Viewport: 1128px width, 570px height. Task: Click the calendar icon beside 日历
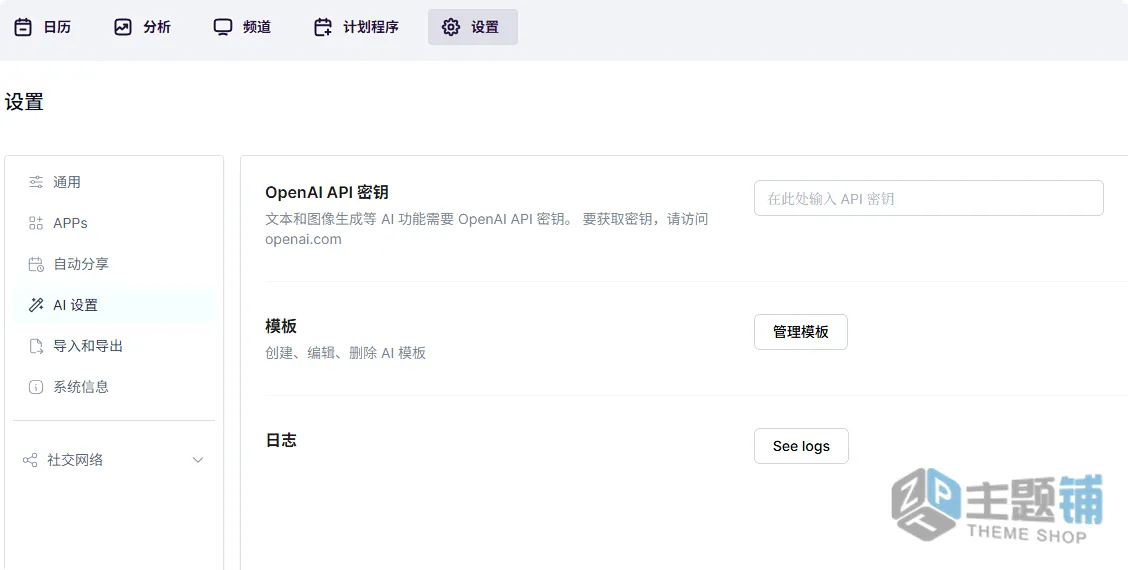(x=23, y=27)
